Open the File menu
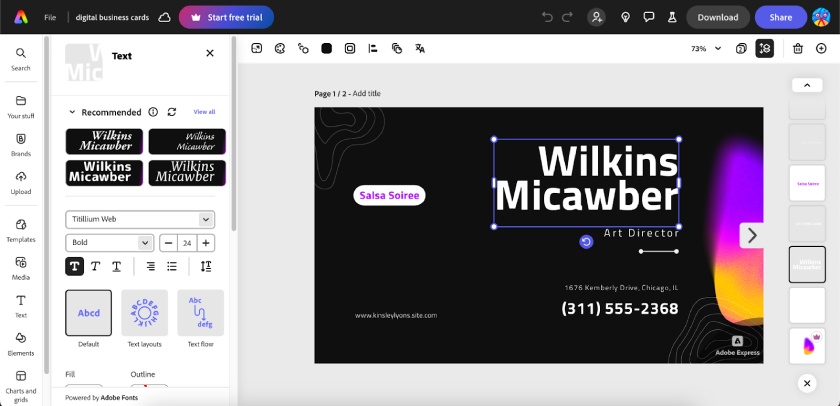 (x=50, y=17)
